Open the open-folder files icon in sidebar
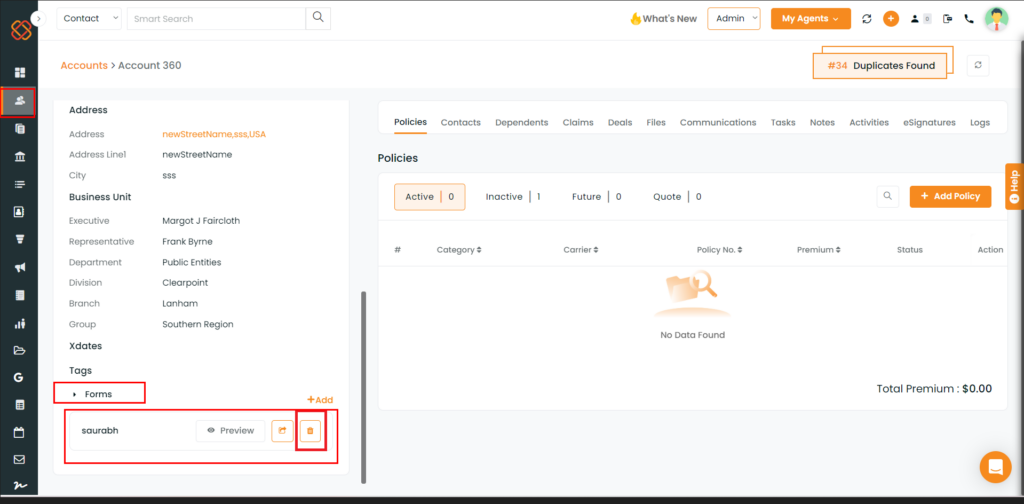Image resolution: width=1024 pixels, height=504 pixels. [x=20, y=351]
